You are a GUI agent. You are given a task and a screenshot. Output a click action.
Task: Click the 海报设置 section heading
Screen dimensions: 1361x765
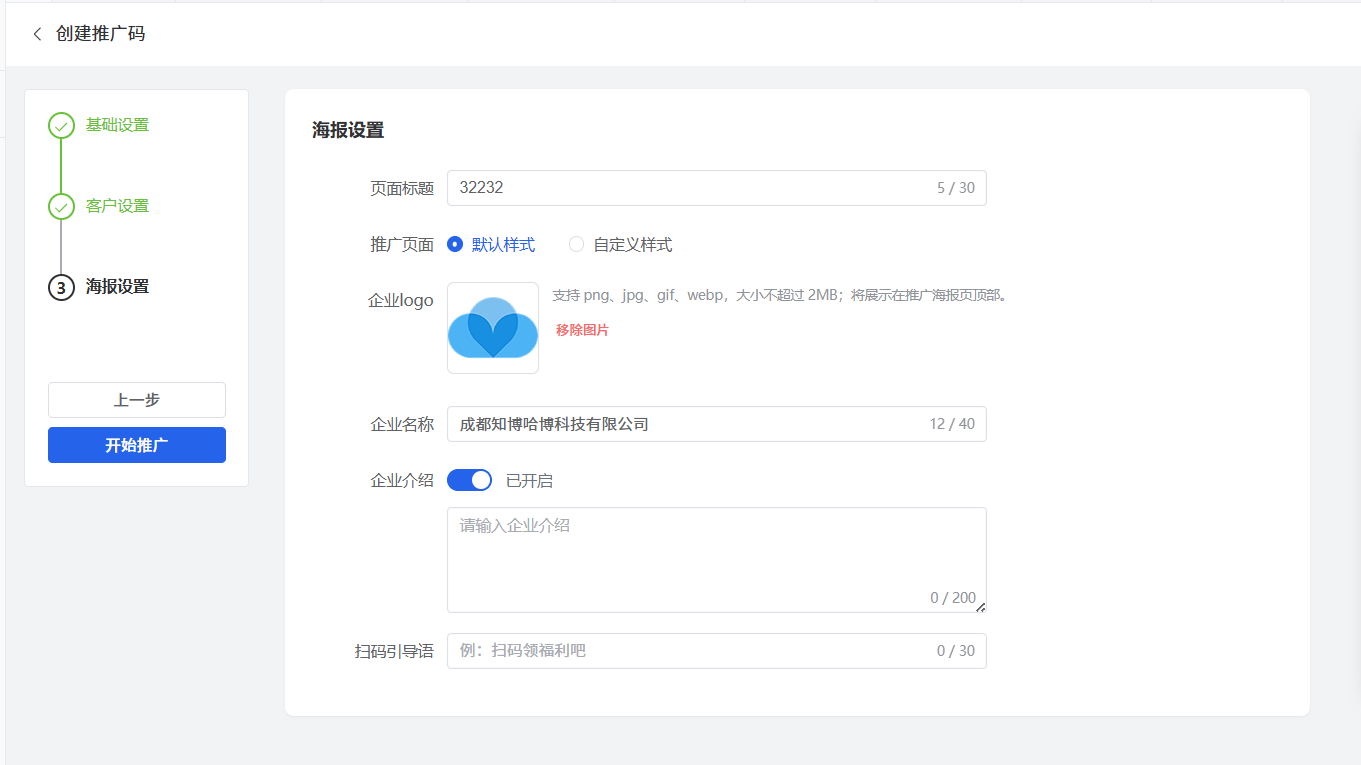(x=348, y=130)
